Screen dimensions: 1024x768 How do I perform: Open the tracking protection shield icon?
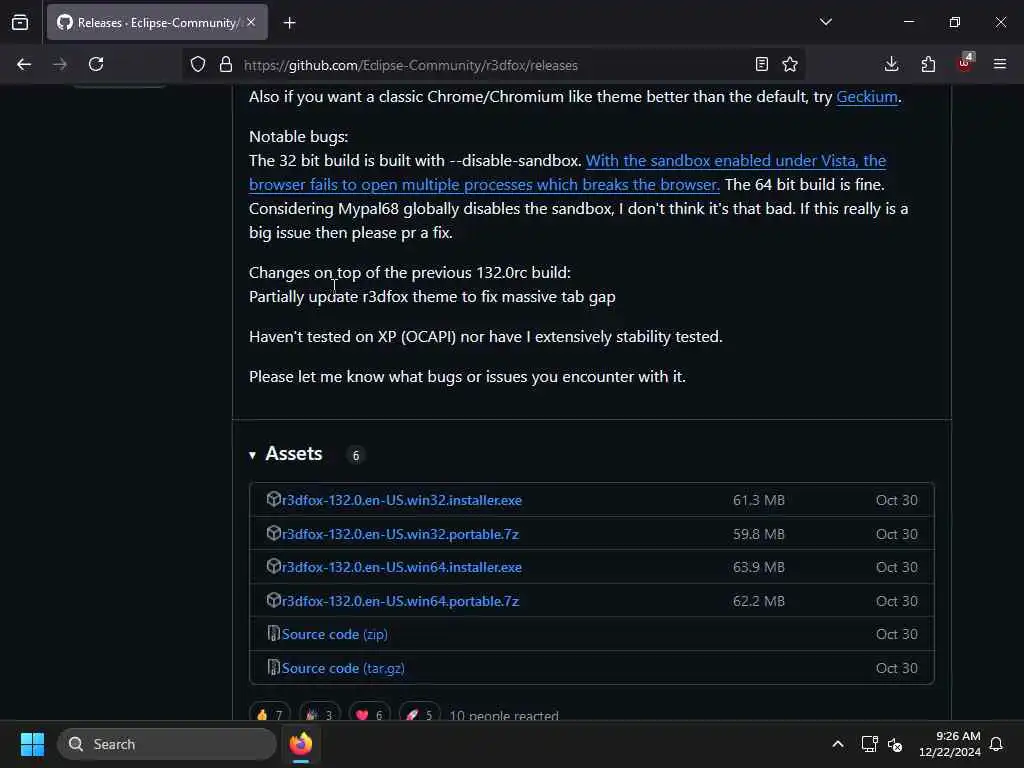coord(198,64)
